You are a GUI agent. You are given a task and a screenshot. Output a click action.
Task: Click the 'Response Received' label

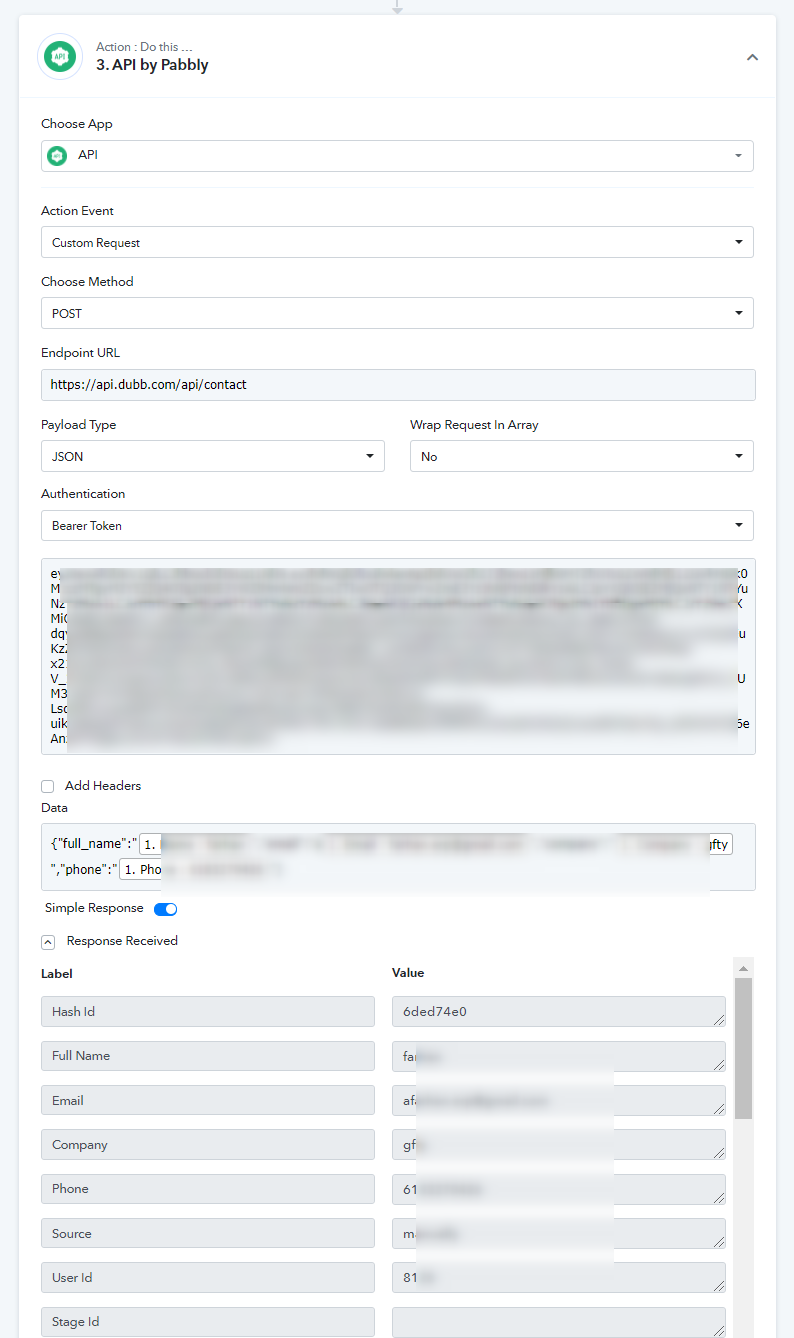tap(122, 941)
